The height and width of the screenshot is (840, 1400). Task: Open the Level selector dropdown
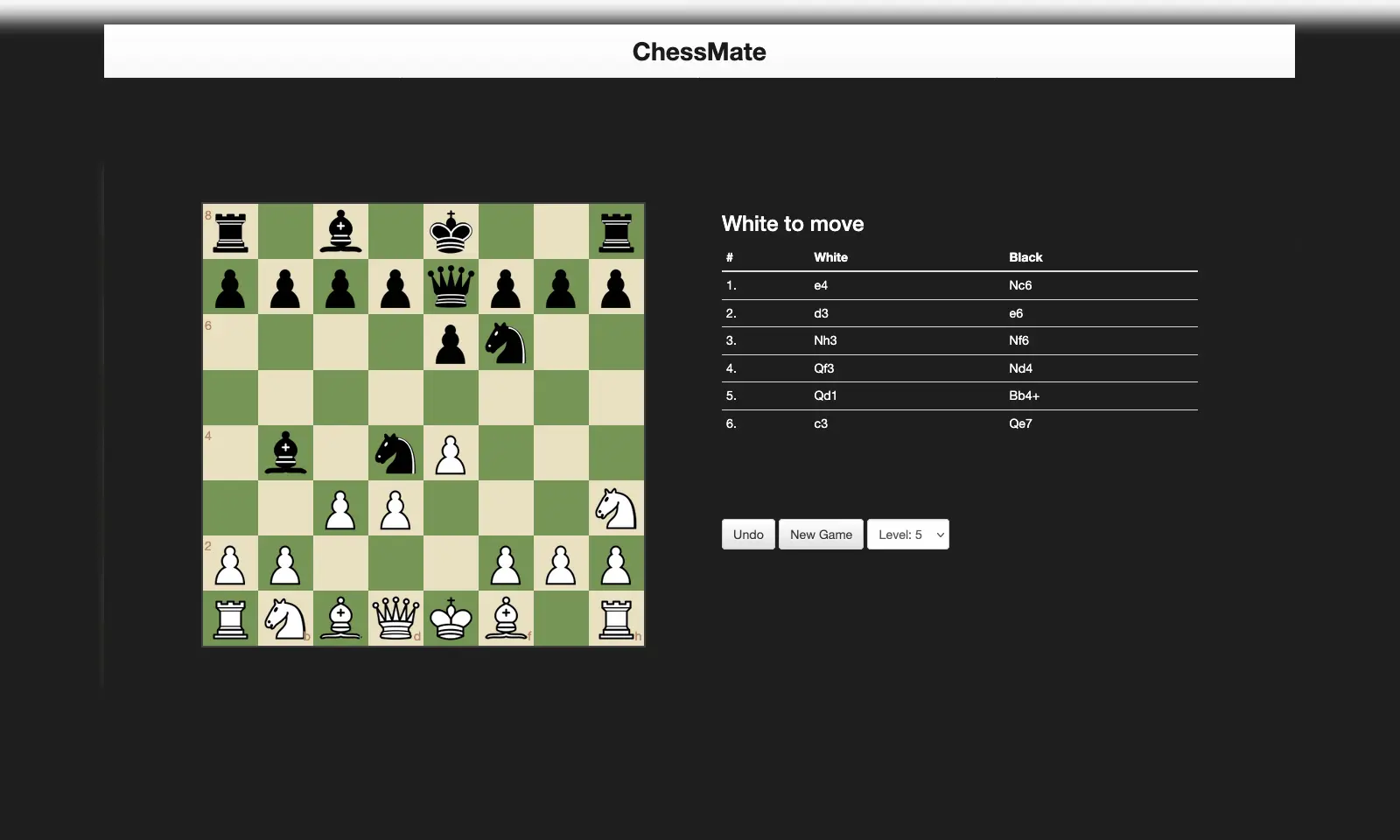(907, 534)
